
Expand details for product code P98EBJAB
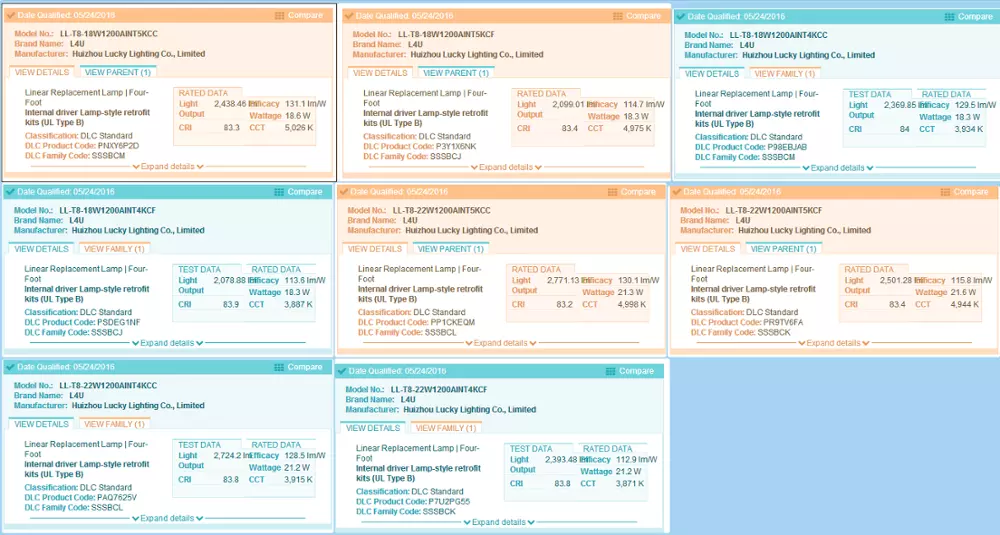tap(837, 168)
